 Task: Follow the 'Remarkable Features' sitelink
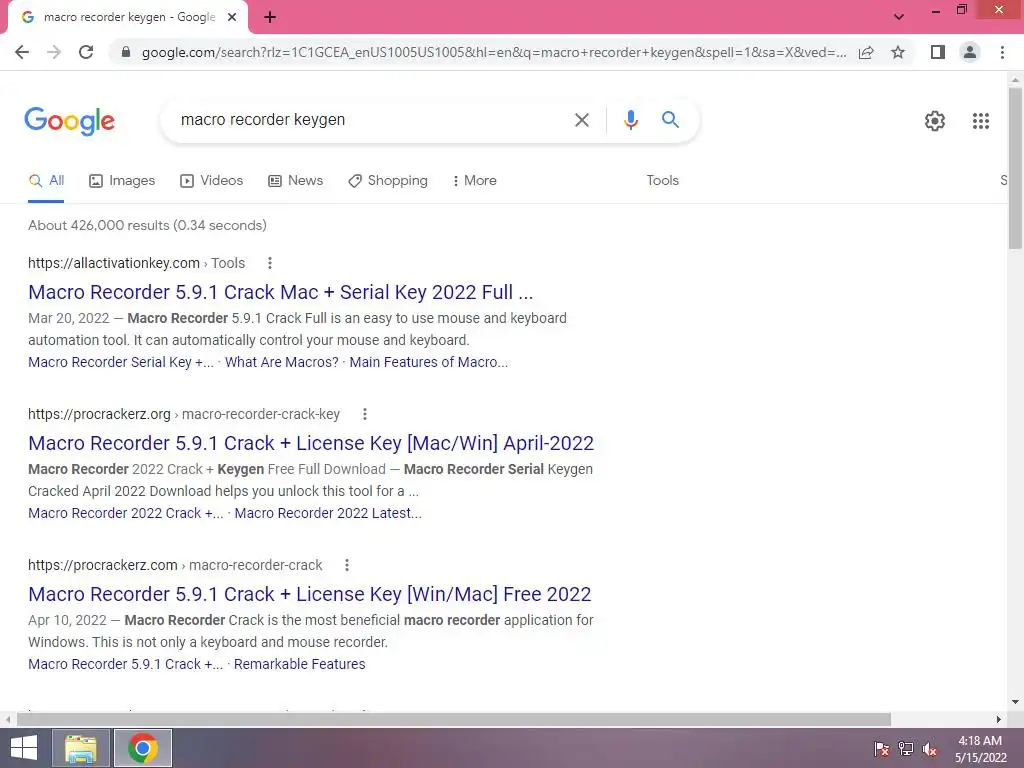[x=300, y=664]
